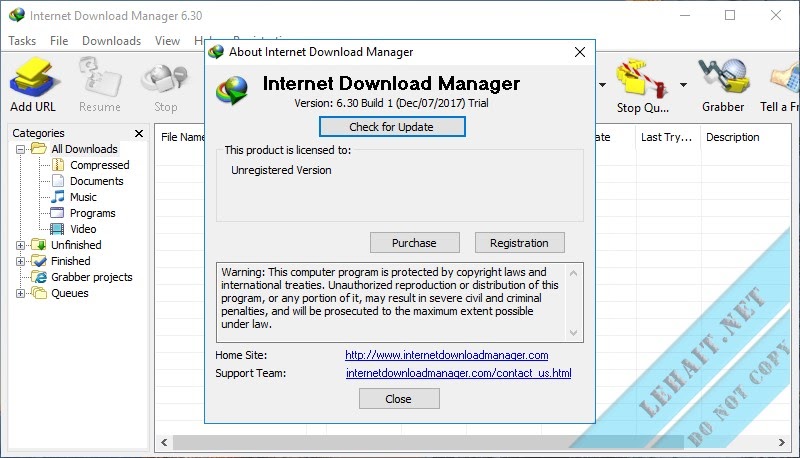Viewport: 800px width, 458px height.
Task: Open the Grabber tool icon
Action: coord(723,77)
